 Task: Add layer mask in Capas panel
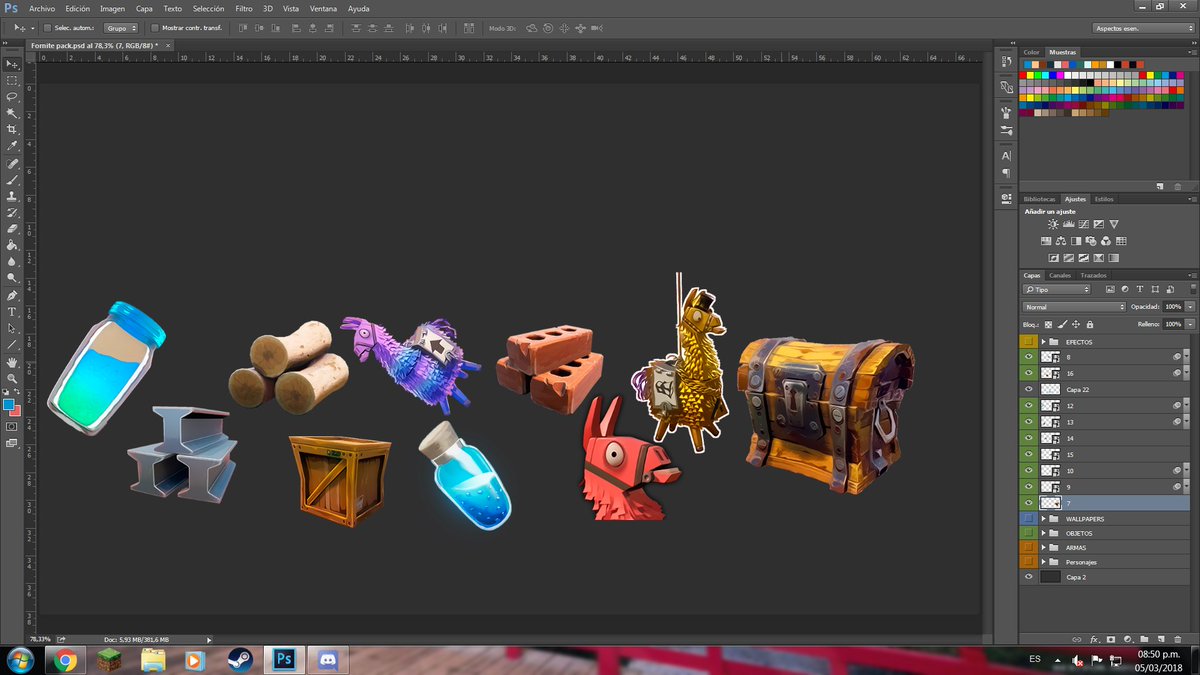coord(1111,638)
